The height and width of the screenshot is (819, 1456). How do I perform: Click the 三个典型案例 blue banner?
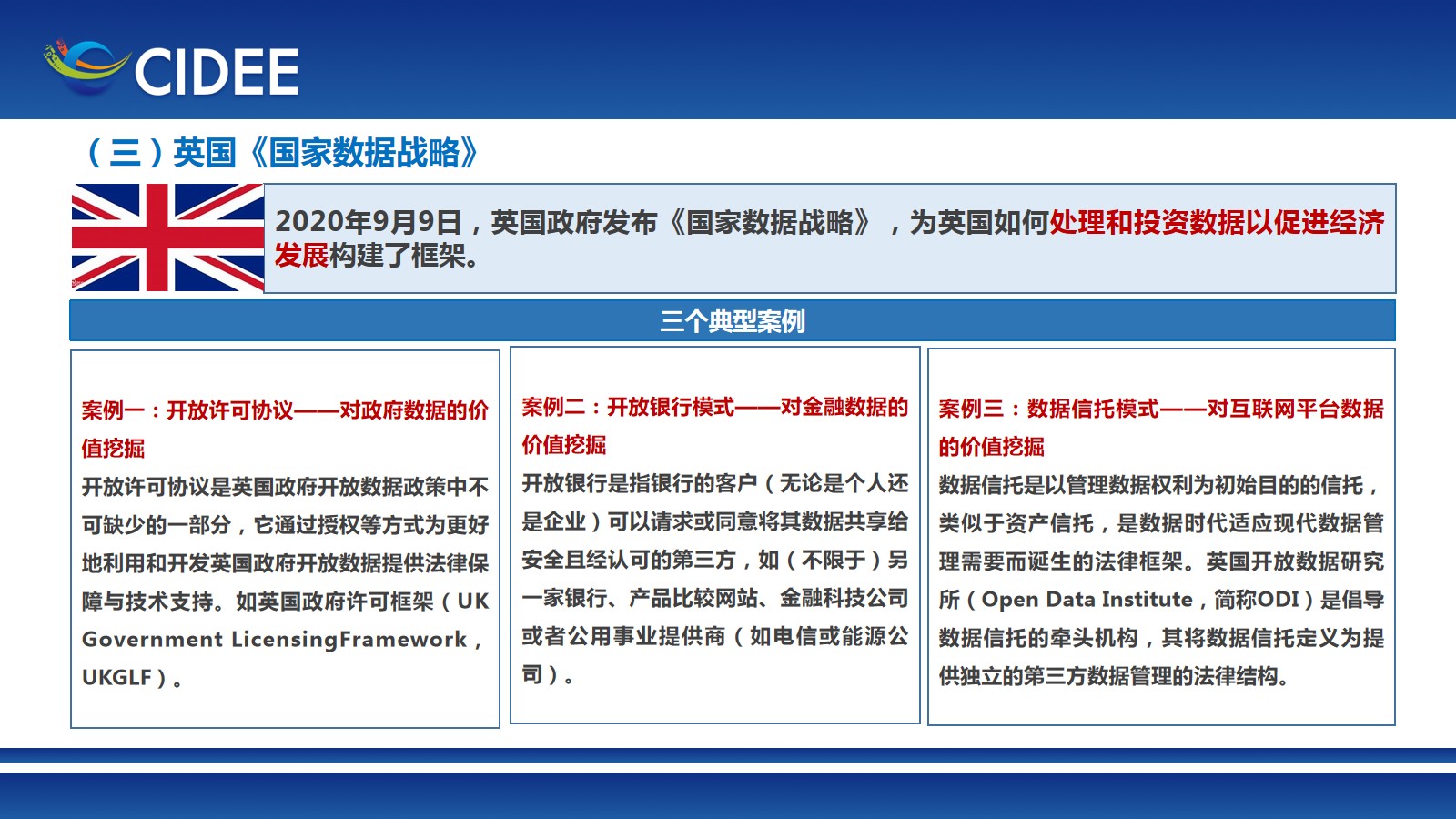coord(732,321)
